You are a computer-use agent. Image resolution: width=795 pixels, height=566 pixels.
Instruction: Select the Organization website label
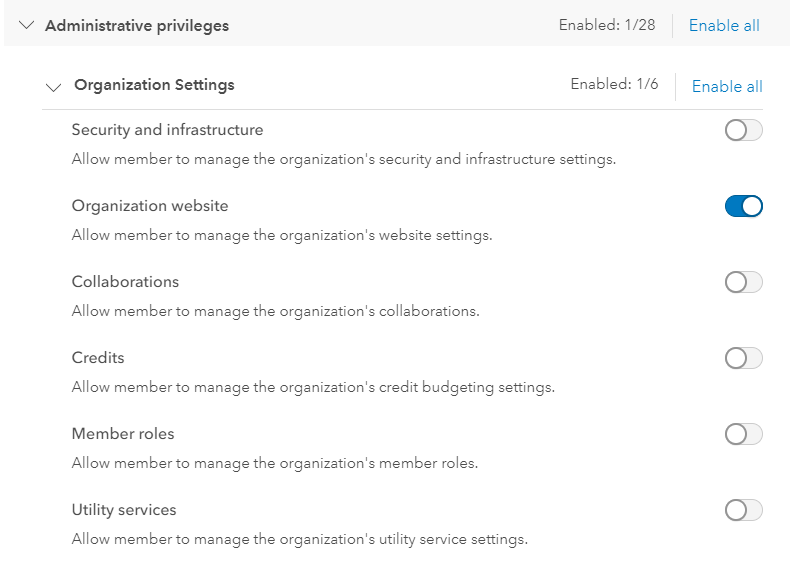[150, 206]
